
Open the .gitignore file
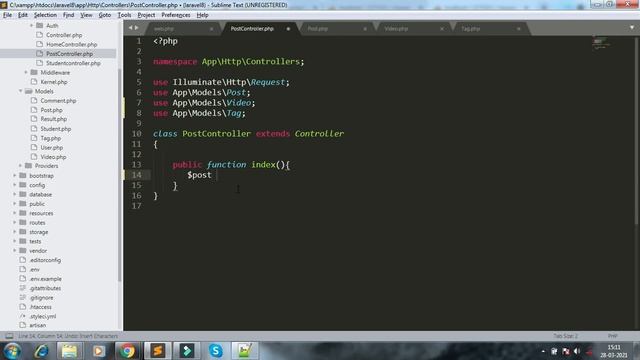click(x=41, y=298)
